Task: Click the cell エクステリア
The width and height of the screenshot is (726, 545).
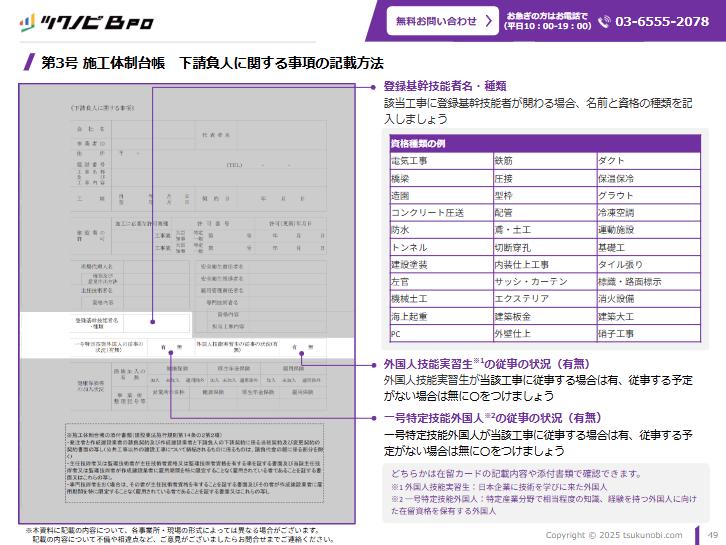Action: coord(545,299)
